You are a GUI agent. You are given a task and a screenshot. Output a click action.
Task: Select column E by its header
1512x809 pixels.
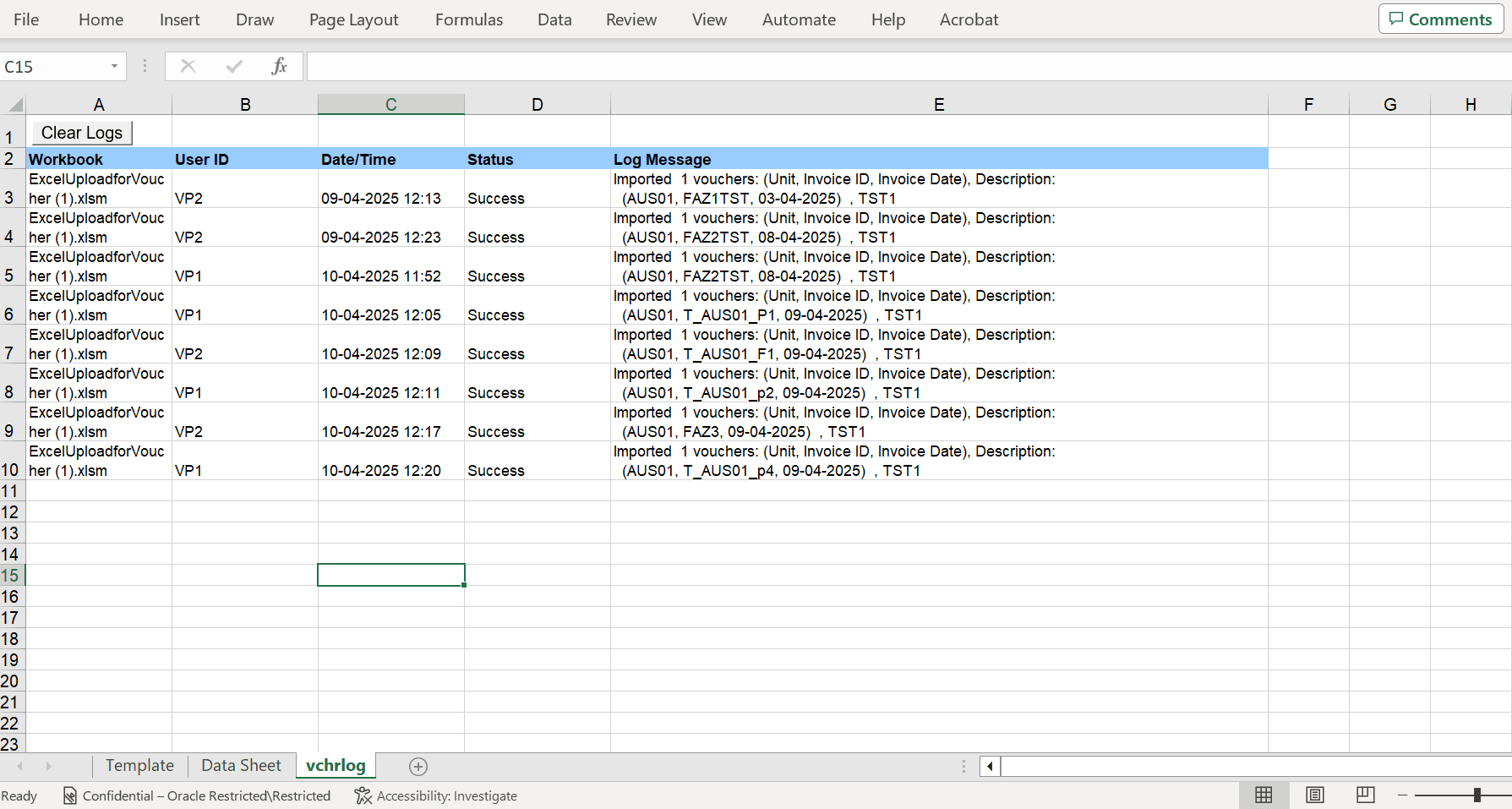click(x=938, y=104)
